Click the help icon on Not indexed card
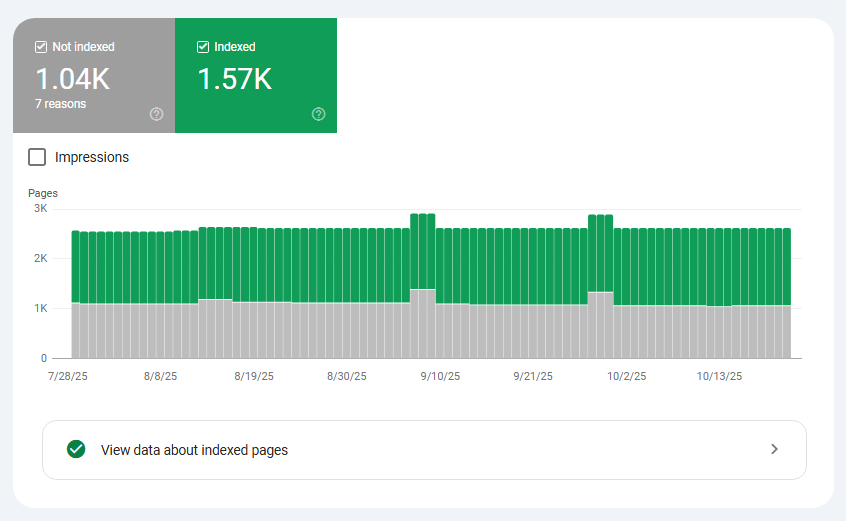Viewport: 846px width, 521px height. point(156,114)
